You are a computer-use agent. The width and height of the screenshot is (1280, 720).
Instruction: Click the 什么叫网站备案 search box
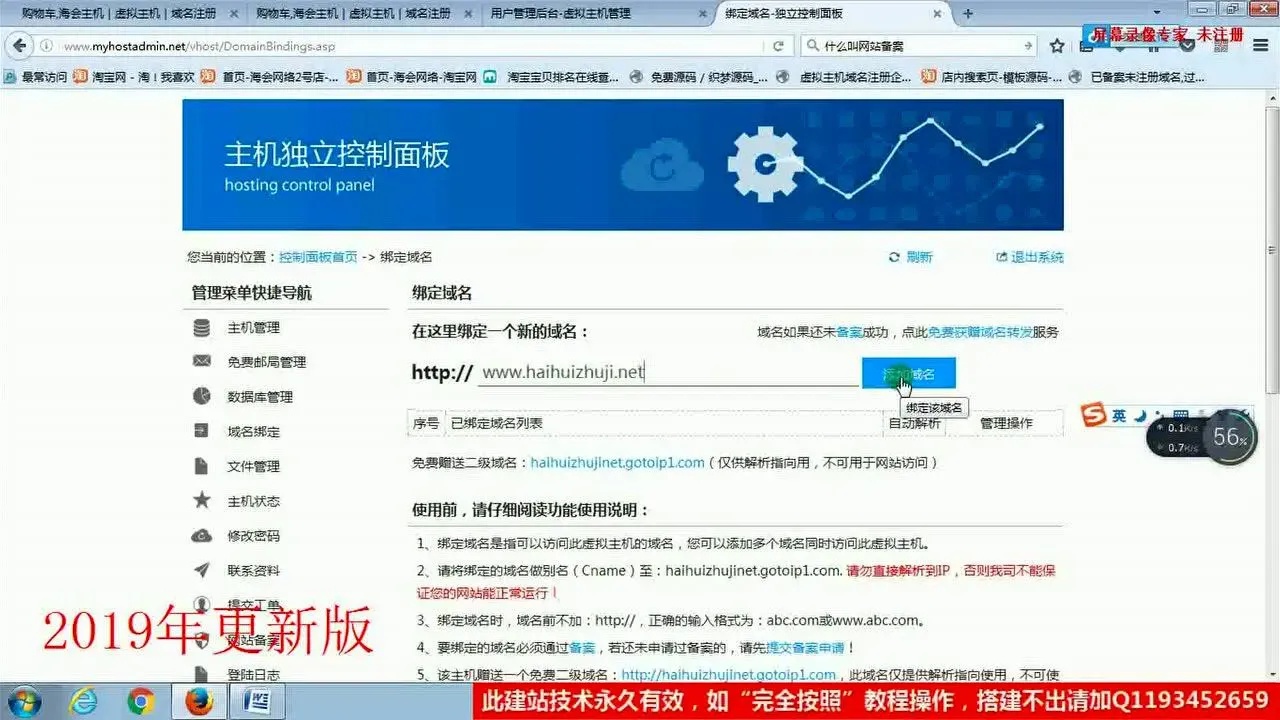(918, 46)
